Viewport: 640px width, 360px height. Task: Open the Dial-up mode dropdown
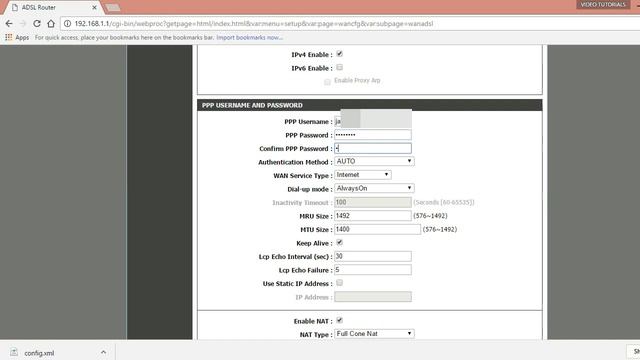point(374,189)
